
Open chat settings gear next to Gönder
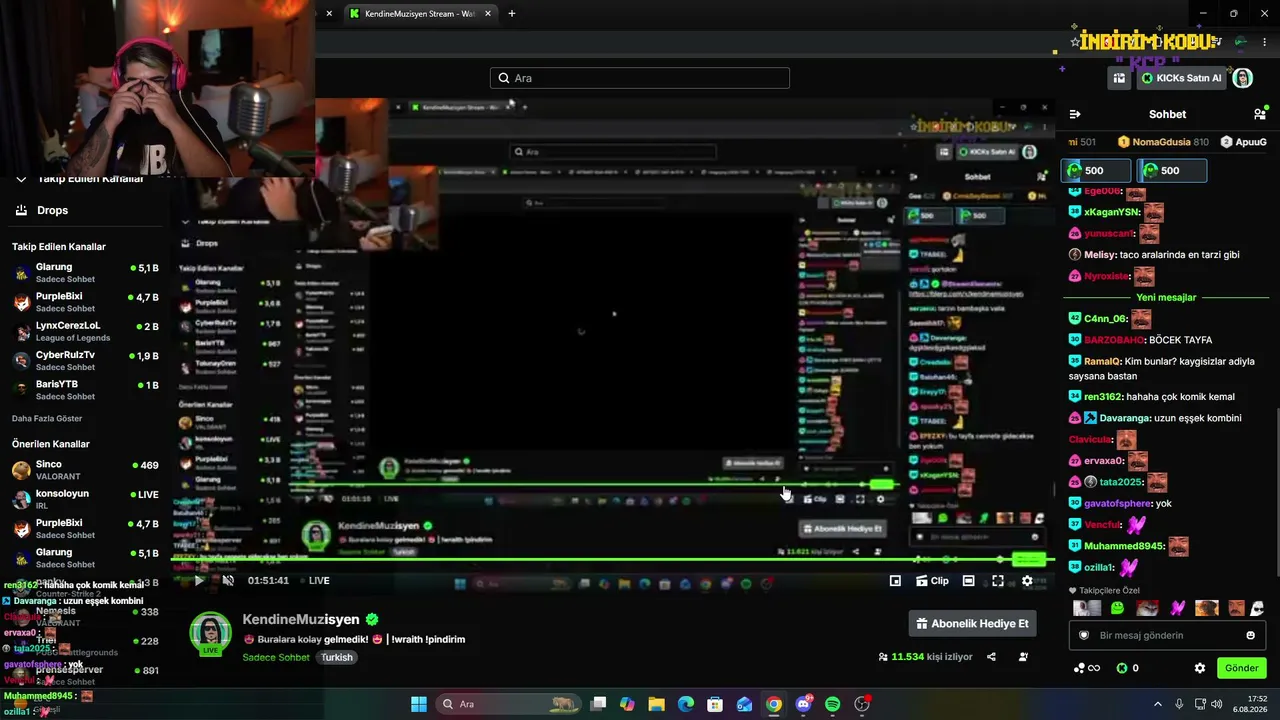pos(1200,668)
